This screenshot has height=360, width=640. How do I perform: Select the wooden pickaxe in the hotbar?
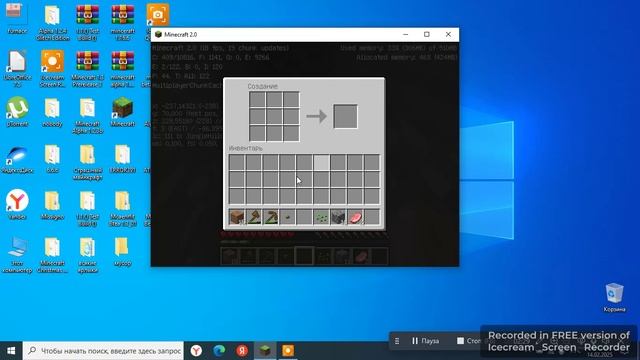click(x=271, y=217)
